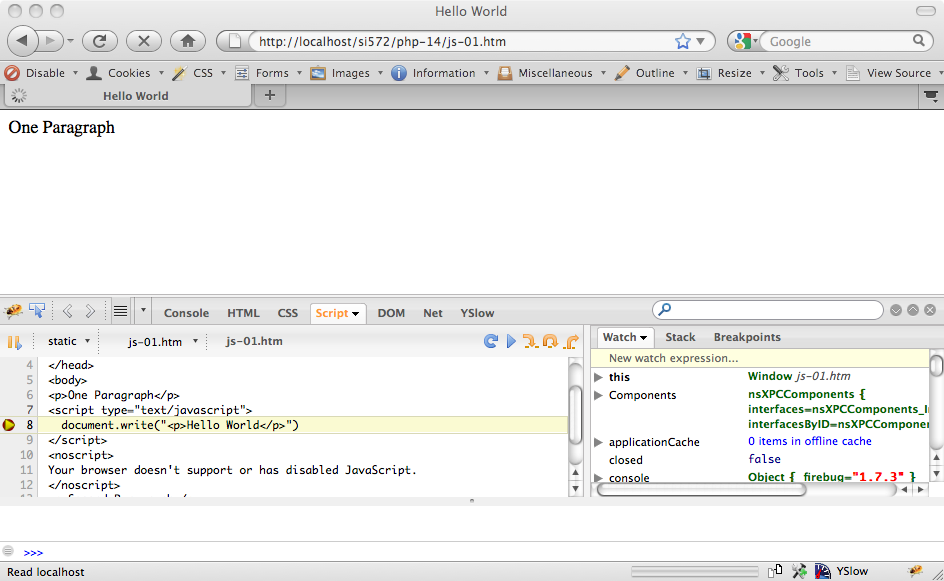Image resolution: width=944 pixels, height=581 pixels.
Task: Click the Google search magnifier icon
Action: coord(918,40)
